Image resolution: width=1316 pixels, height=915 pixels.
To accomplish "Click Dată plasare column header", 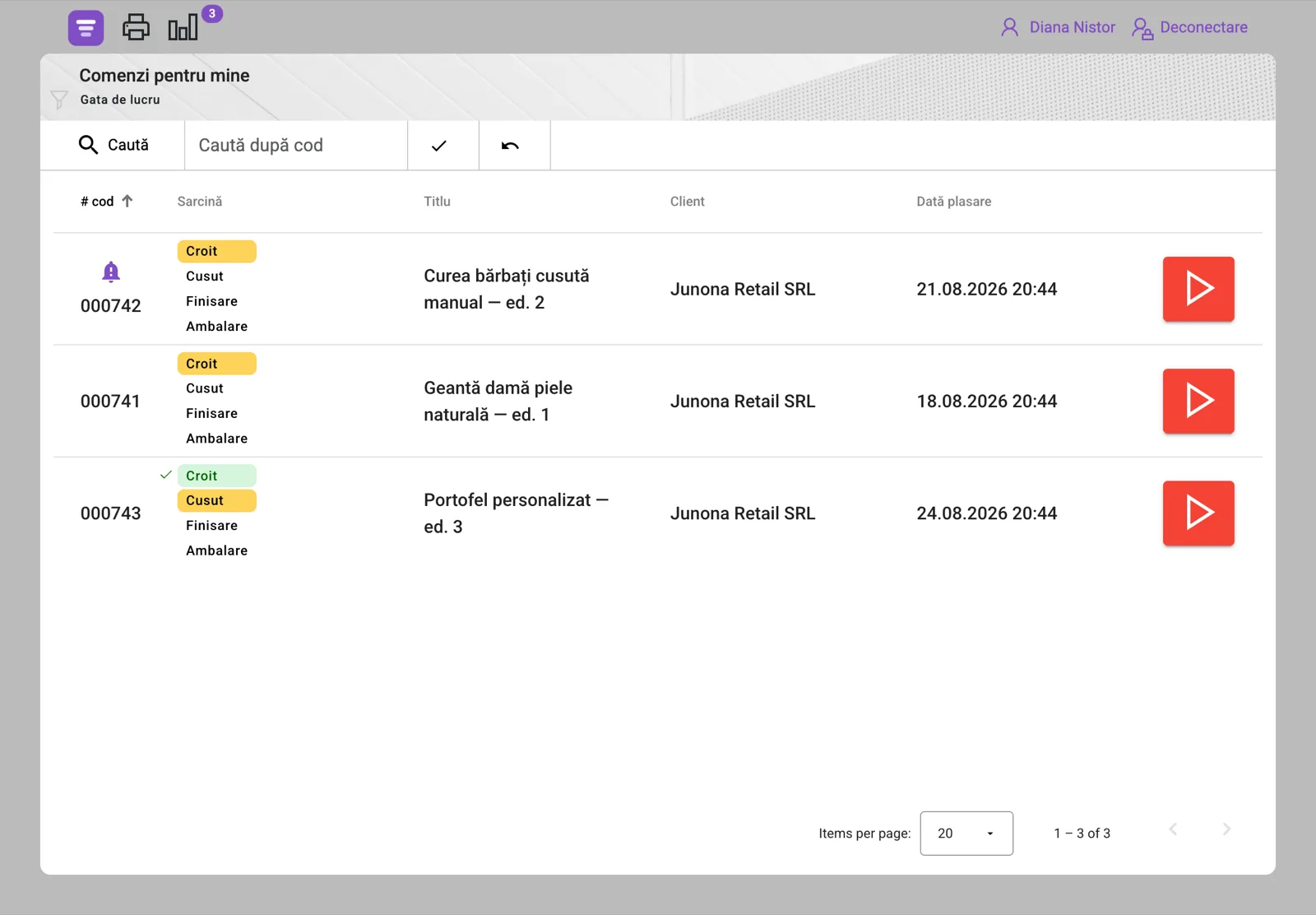I will click(953, 202).
